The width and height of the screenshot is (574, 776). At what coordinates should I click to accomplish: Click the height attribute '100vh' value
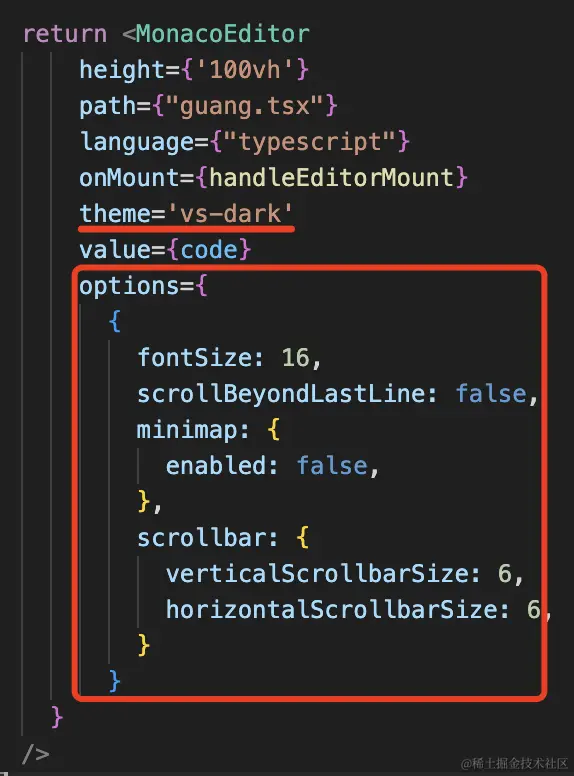click(x=245, y=69)
